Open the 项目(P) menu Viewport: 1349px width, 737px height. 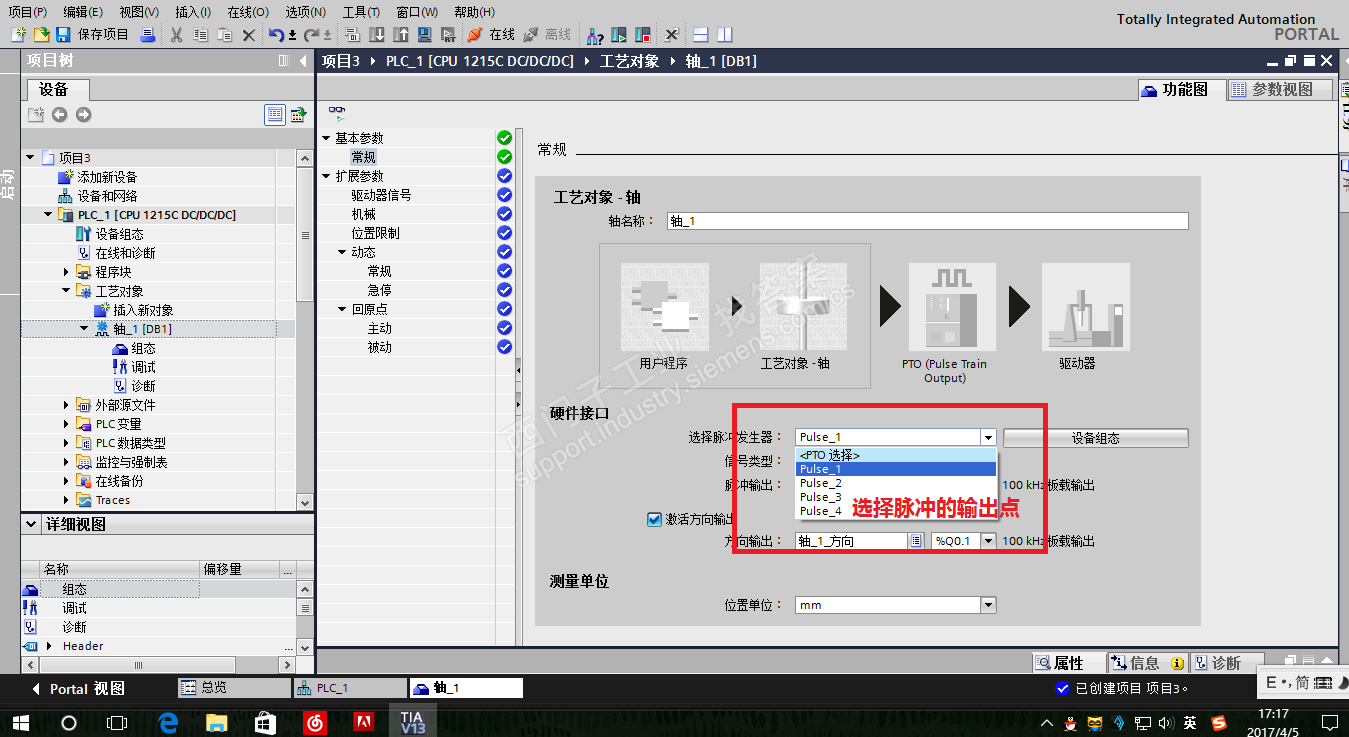pyautogui.click(x=28, y=12)
